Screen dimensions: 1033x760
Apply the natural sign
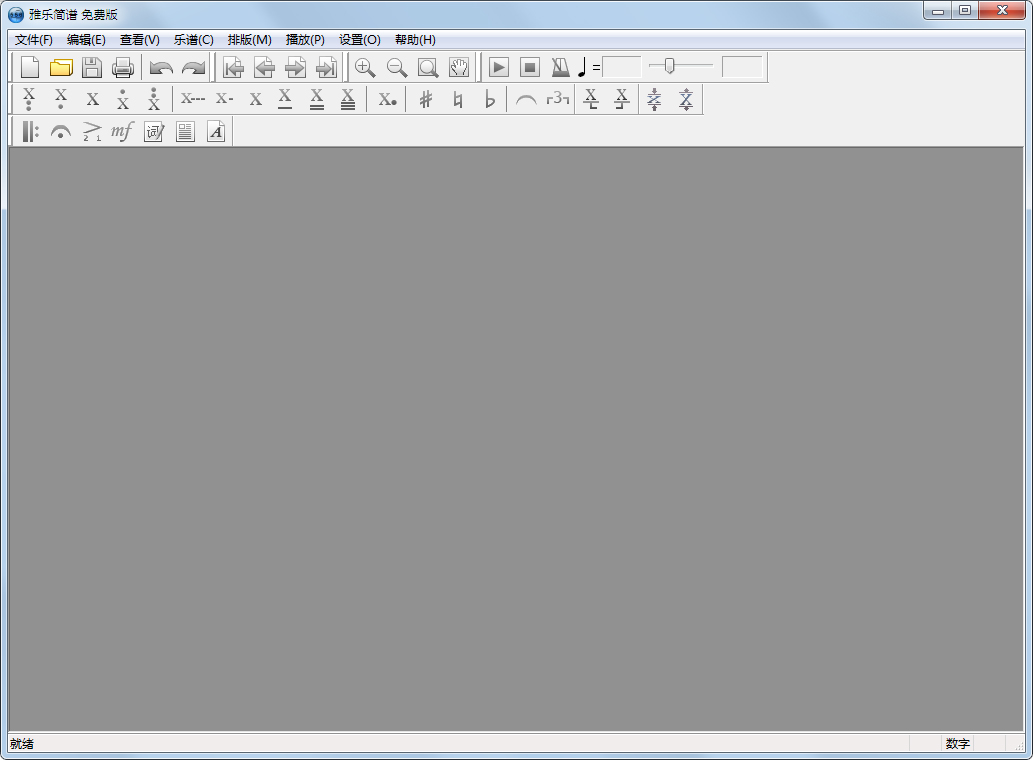pos(458,100)
